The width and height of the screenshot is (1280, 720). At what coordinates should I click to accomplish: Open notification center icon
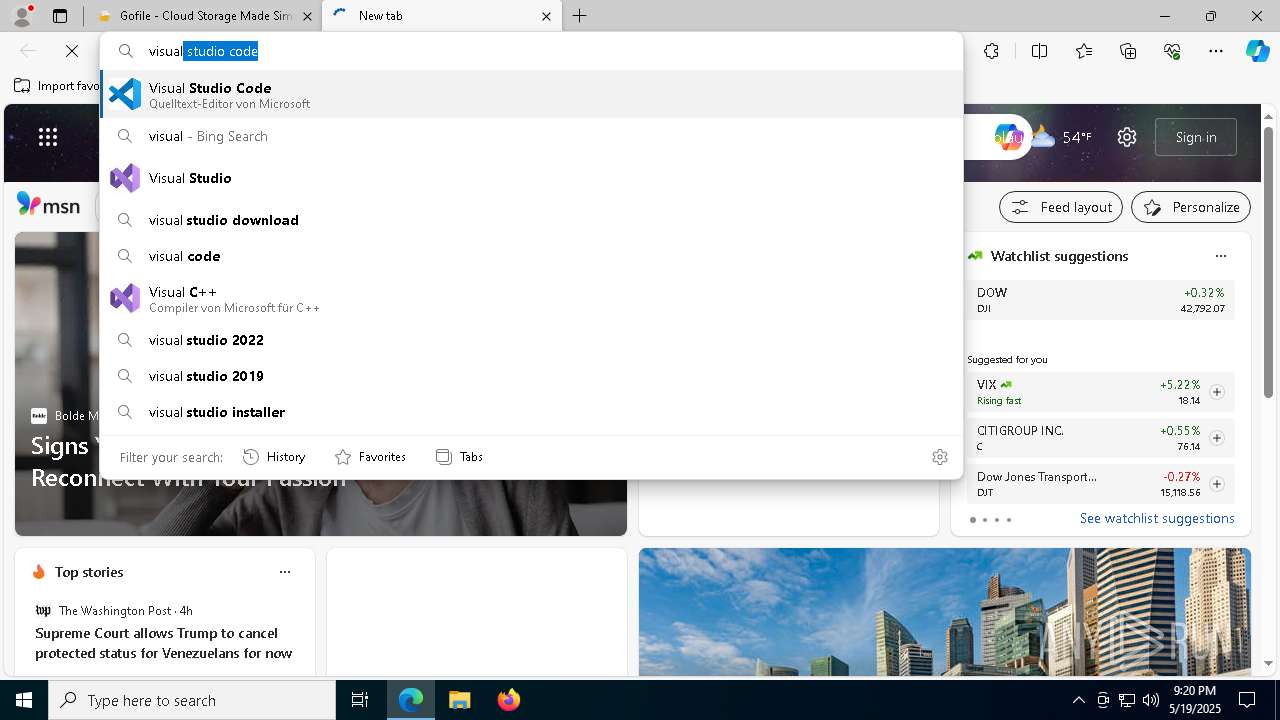(1247, 700)
